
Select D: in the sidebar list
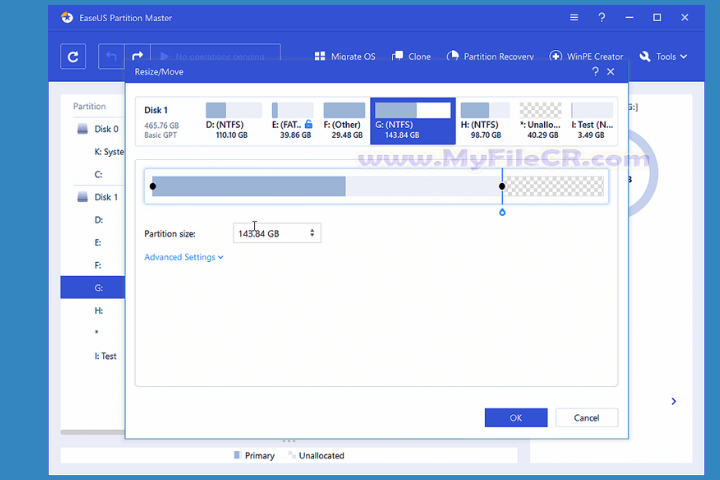pyautogui.click(x=98, y=220)
